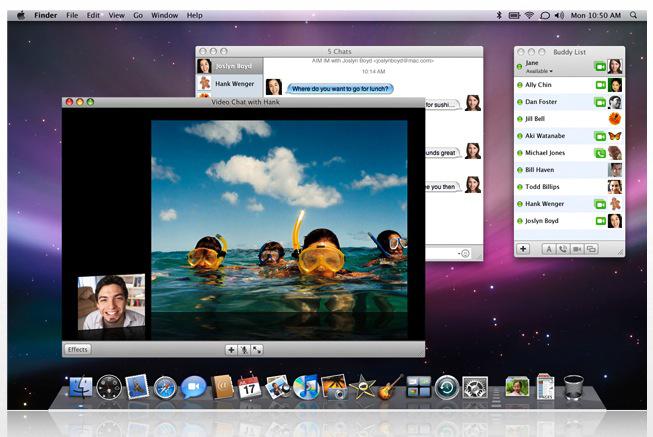Select Todd Billips in the Buddy List
The image size is (653, 437).
[x=570, y=187]
